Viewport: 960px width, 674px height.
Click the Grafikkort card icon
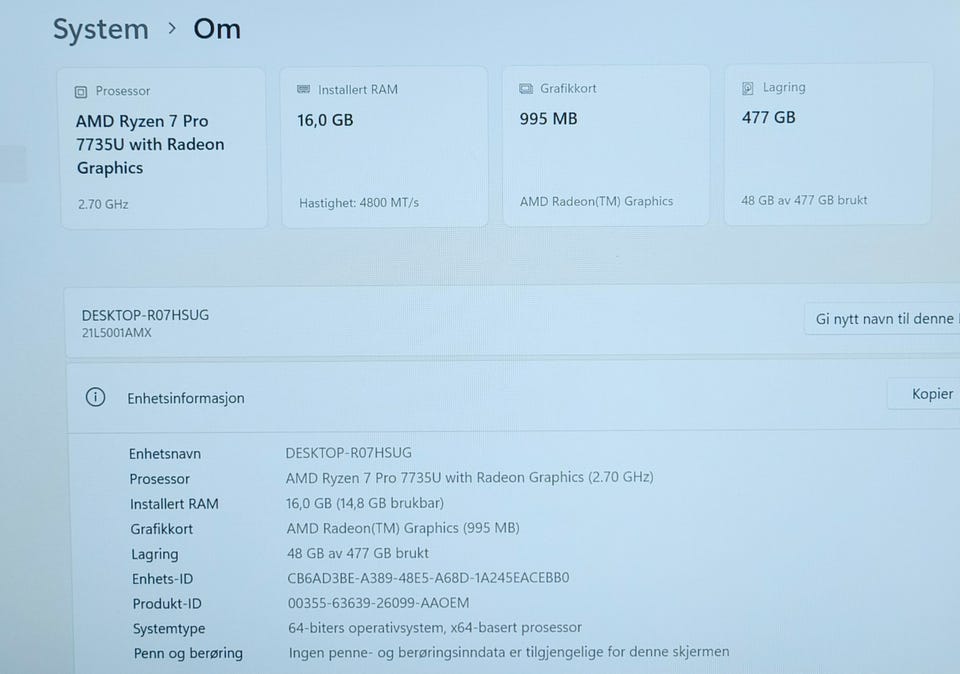tap(526, 89)
